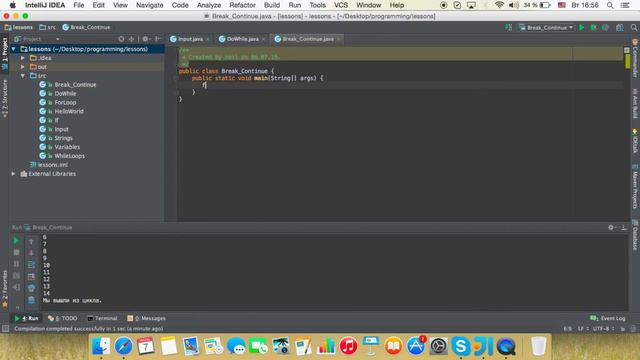The image size is (640, 360).
Task: Toggle tool window bars icon in status bar
Action: (5, 329)
